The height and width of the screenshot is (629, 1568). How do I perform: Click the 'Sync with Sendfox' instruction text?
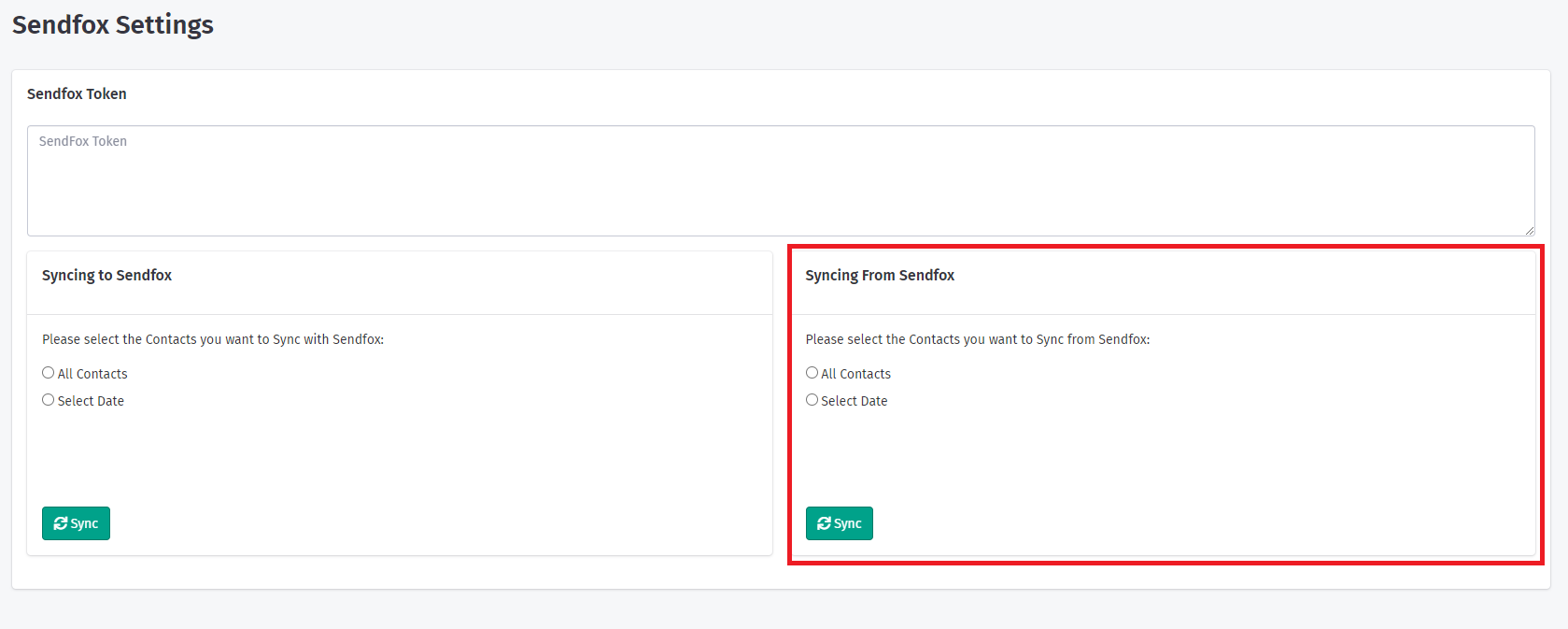click(x=213, y=339)
